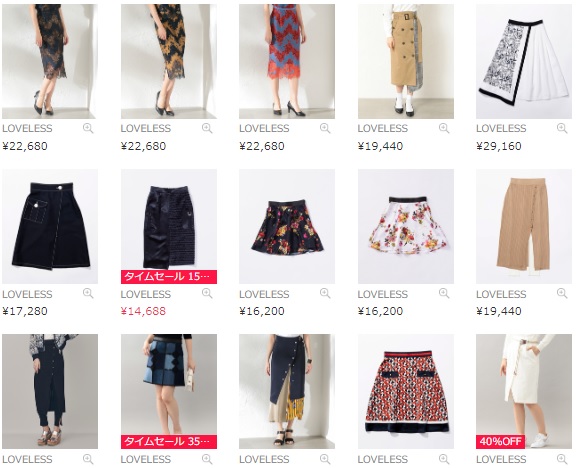578x468 pixels.
Task: Click zoom icon for the beige ribbed knit skirt
Action: (x=562, y=293)
